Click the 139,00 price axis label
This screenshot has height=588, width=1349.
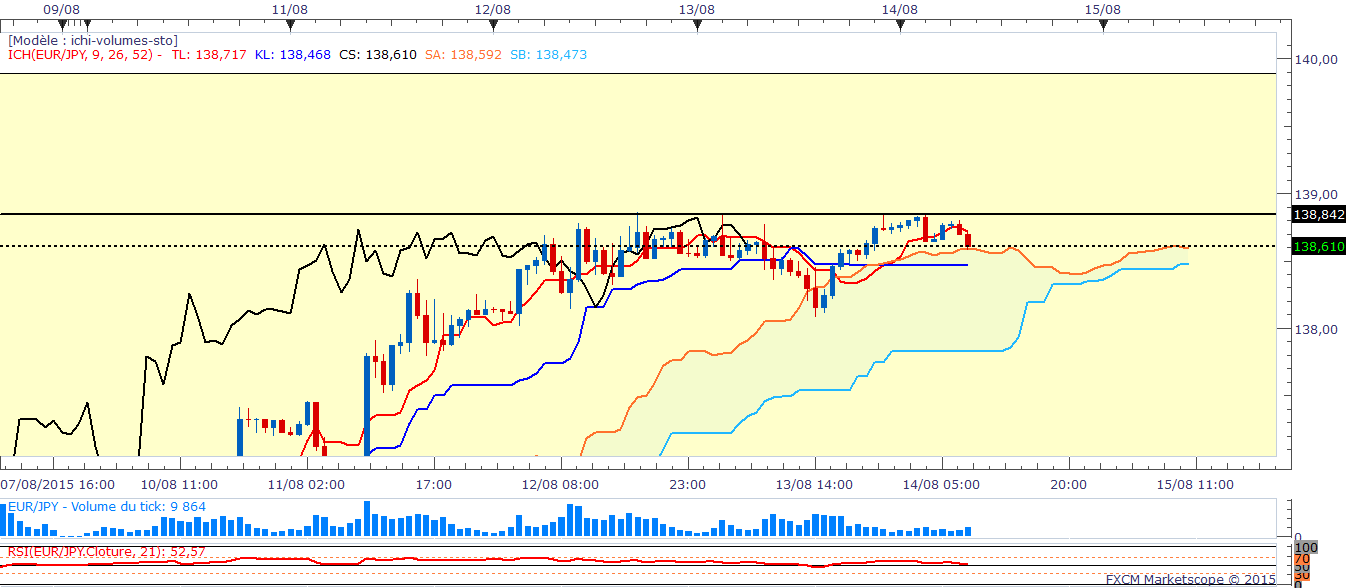point(1316,194)
